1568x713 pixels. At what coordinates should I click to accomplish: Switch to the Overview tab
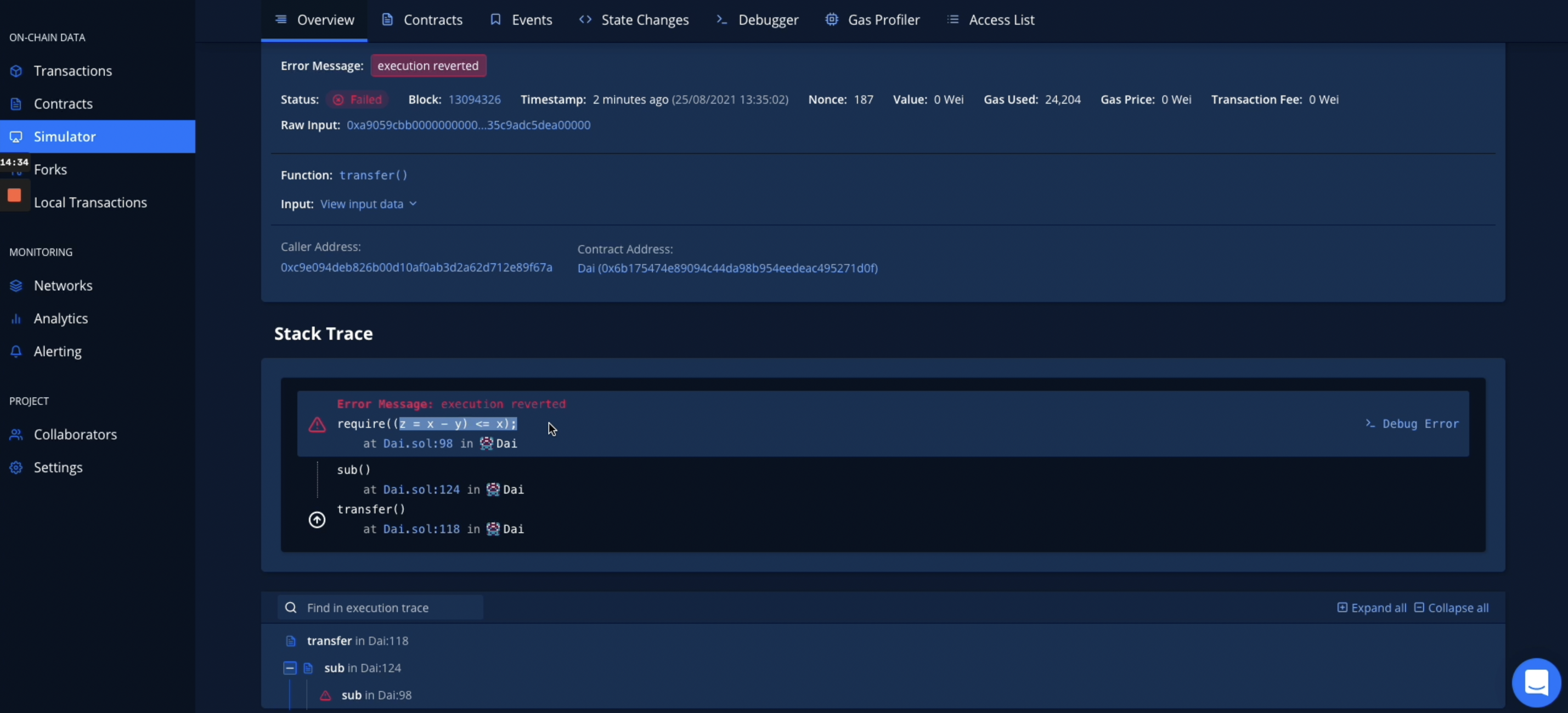coord(314,20)
